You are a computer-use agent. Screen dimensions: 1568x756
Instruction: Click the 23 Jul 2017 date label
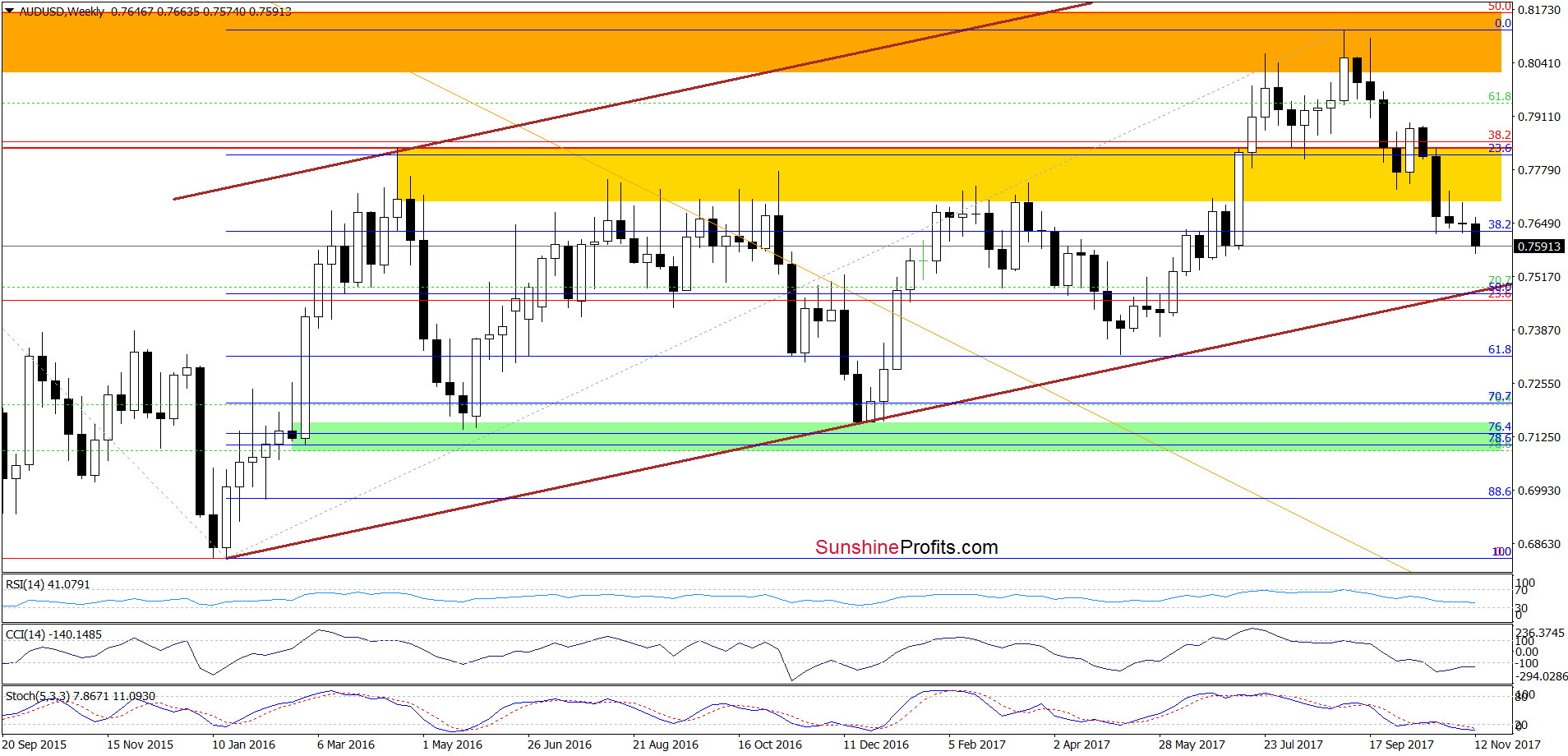coord(1294,744)
